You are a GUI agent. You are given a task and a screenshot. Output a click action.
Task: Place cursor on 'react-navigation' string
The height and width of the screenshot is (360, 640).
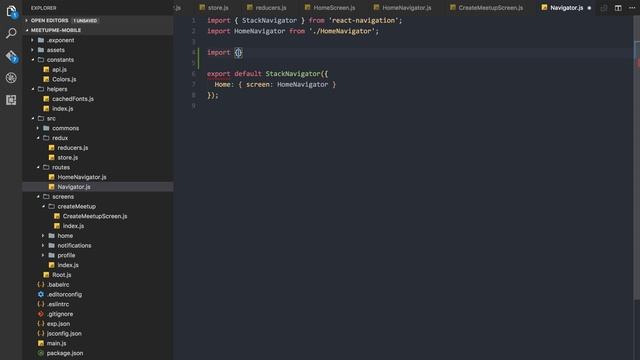click(x=363, y=20)
